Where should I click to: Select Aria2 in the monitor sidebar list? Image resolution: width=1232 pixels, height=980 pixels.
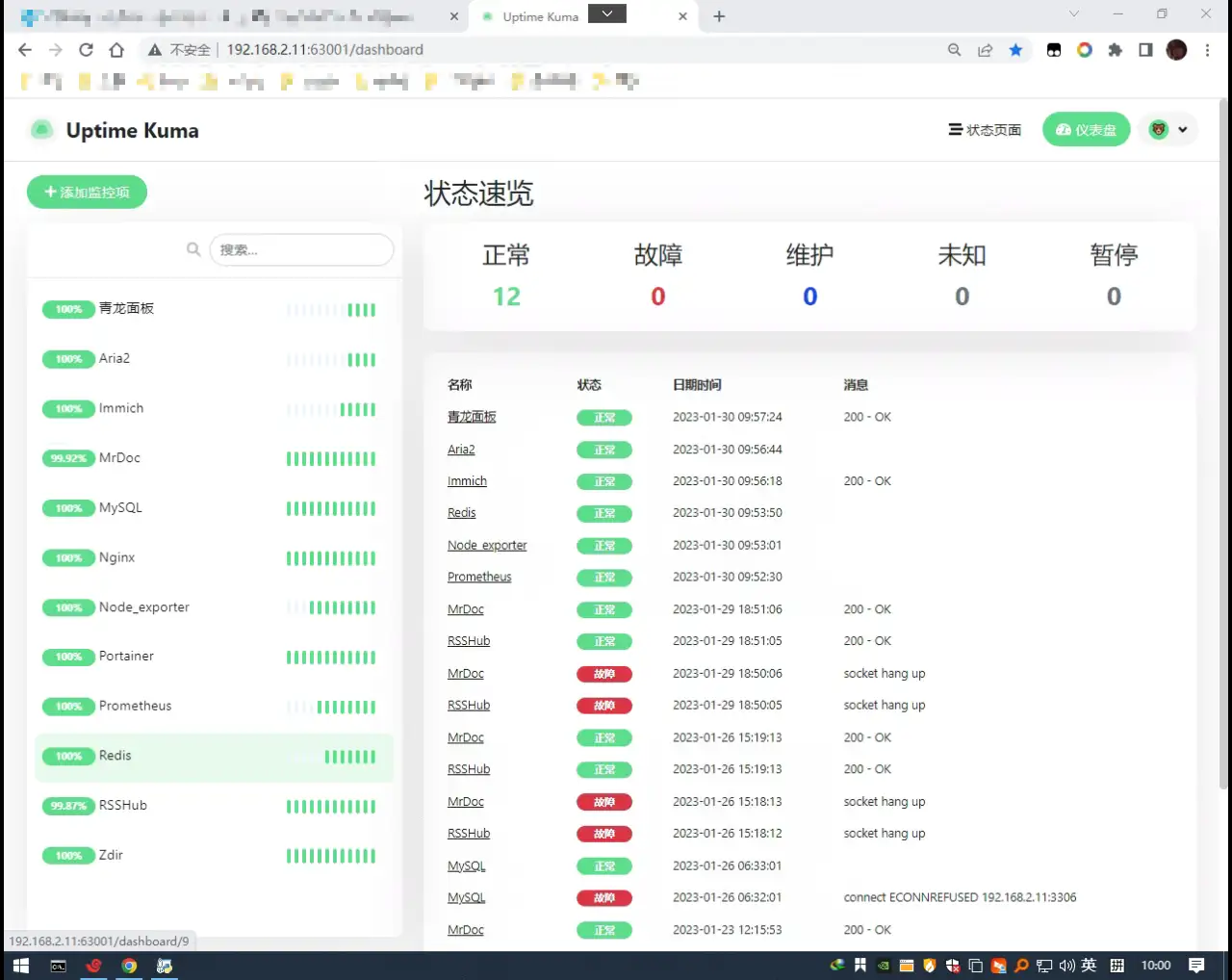(214, 359)
